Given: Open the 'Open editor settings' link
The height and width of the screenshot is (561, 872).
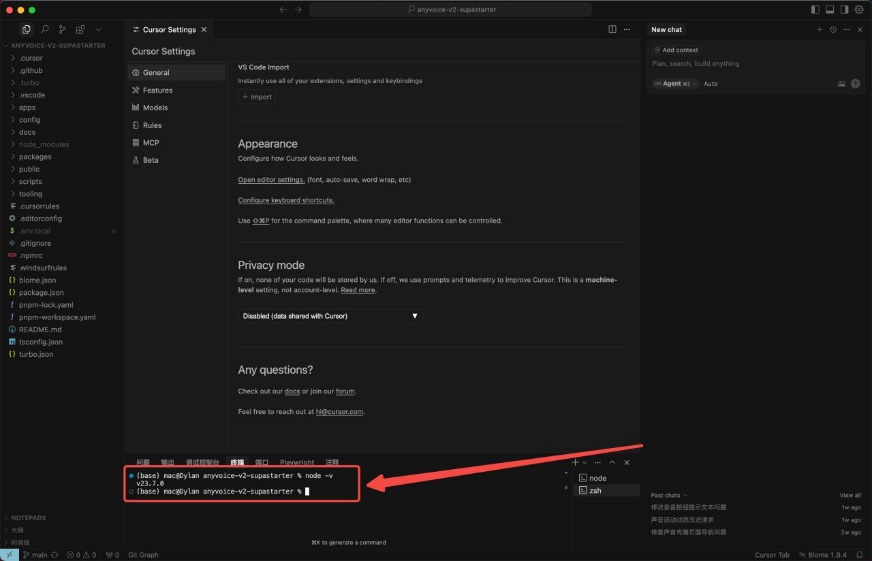Looking at the screenshot, I should point(271,180).
